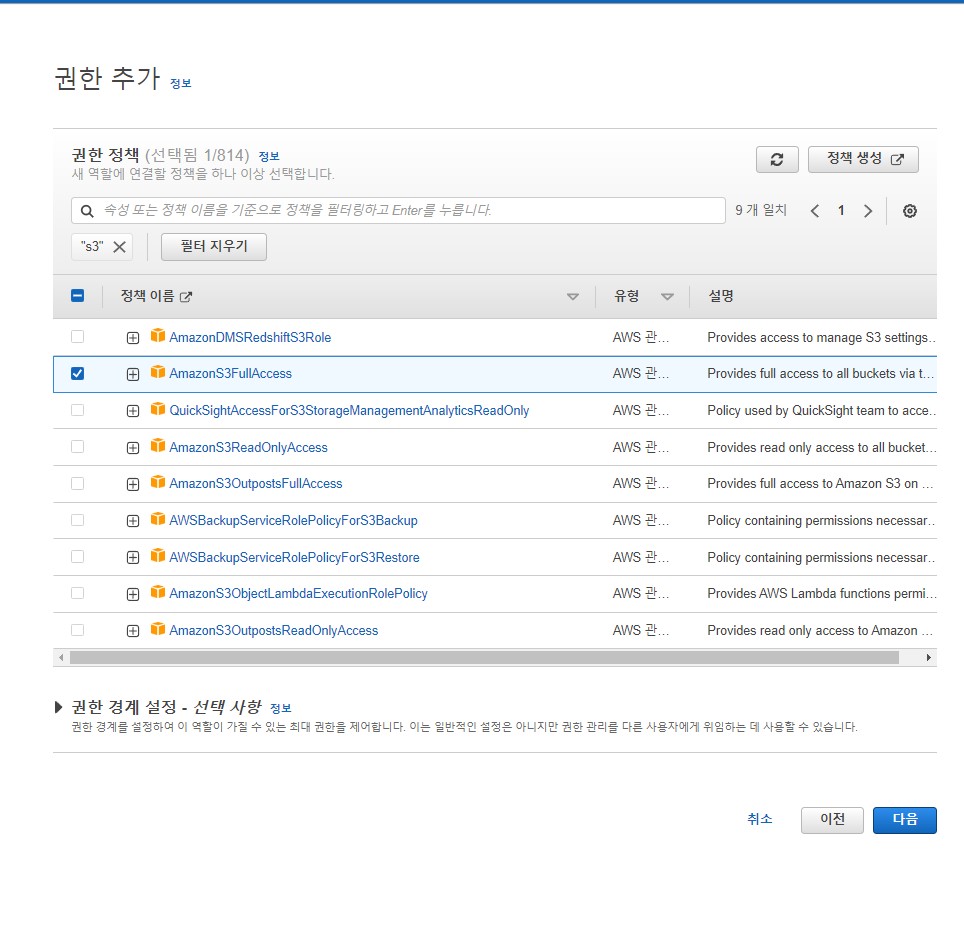Sort by 정책 이름 column arrow

[x=572, y=297]
